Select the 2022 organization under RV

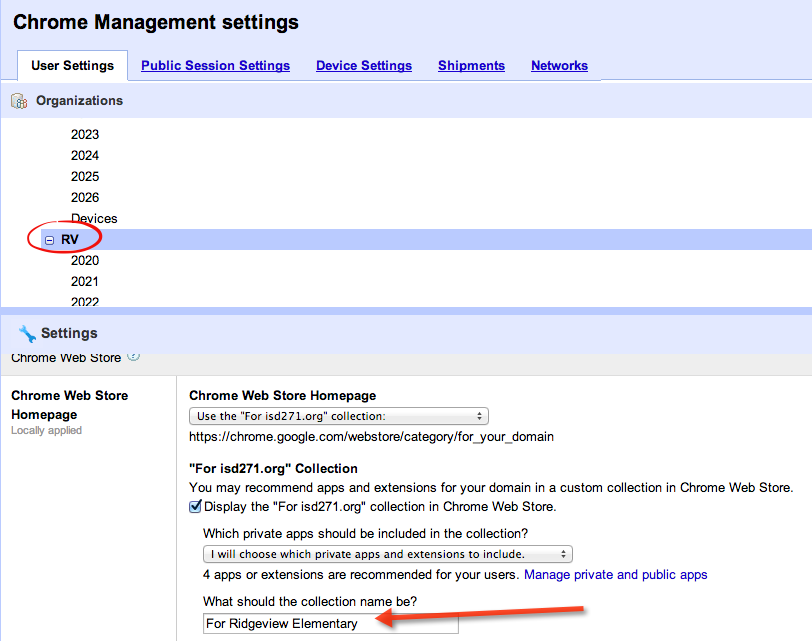85,301
